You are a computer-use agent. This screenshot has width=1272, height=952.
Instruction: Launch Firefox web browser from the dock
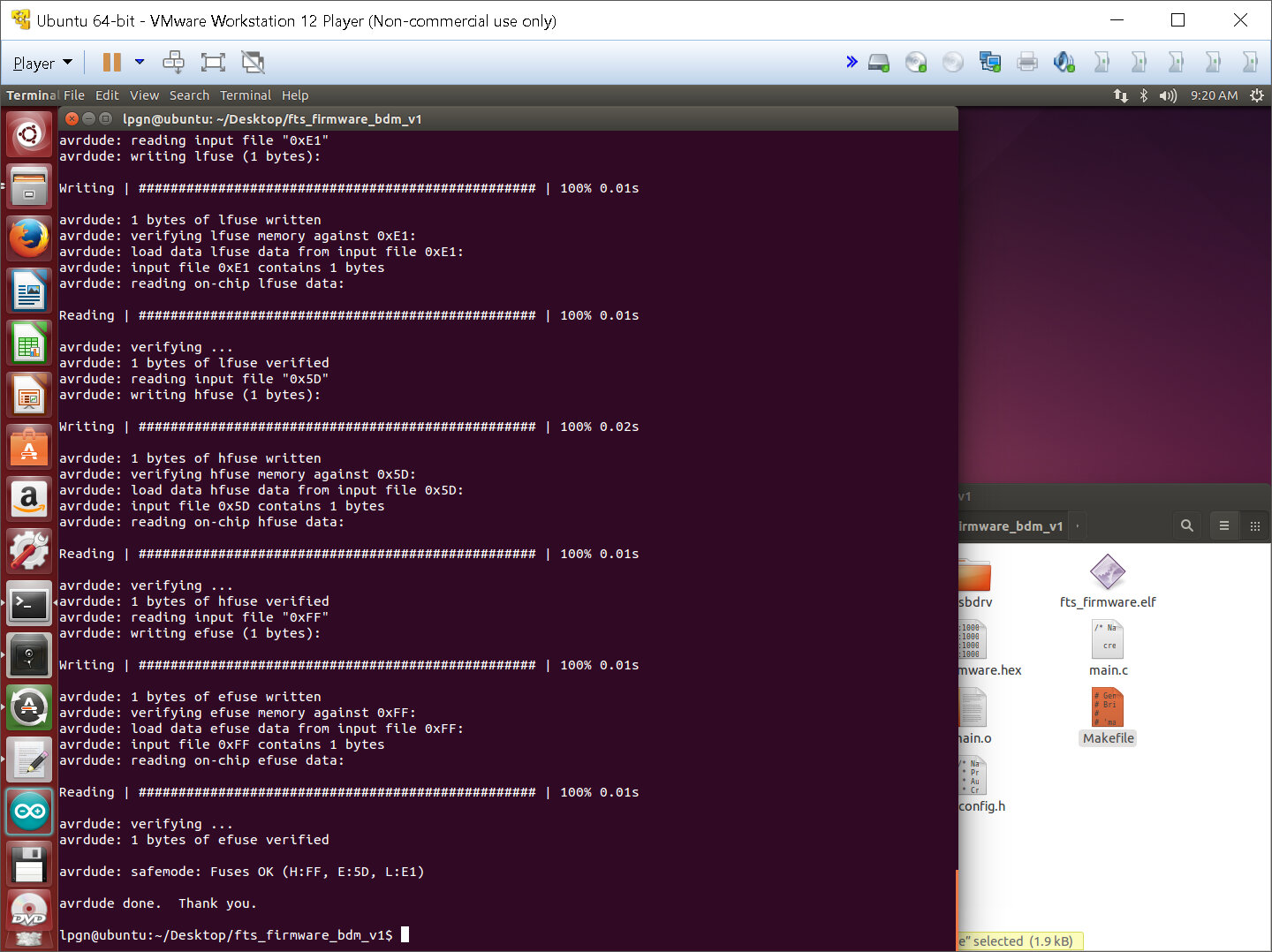29,239
